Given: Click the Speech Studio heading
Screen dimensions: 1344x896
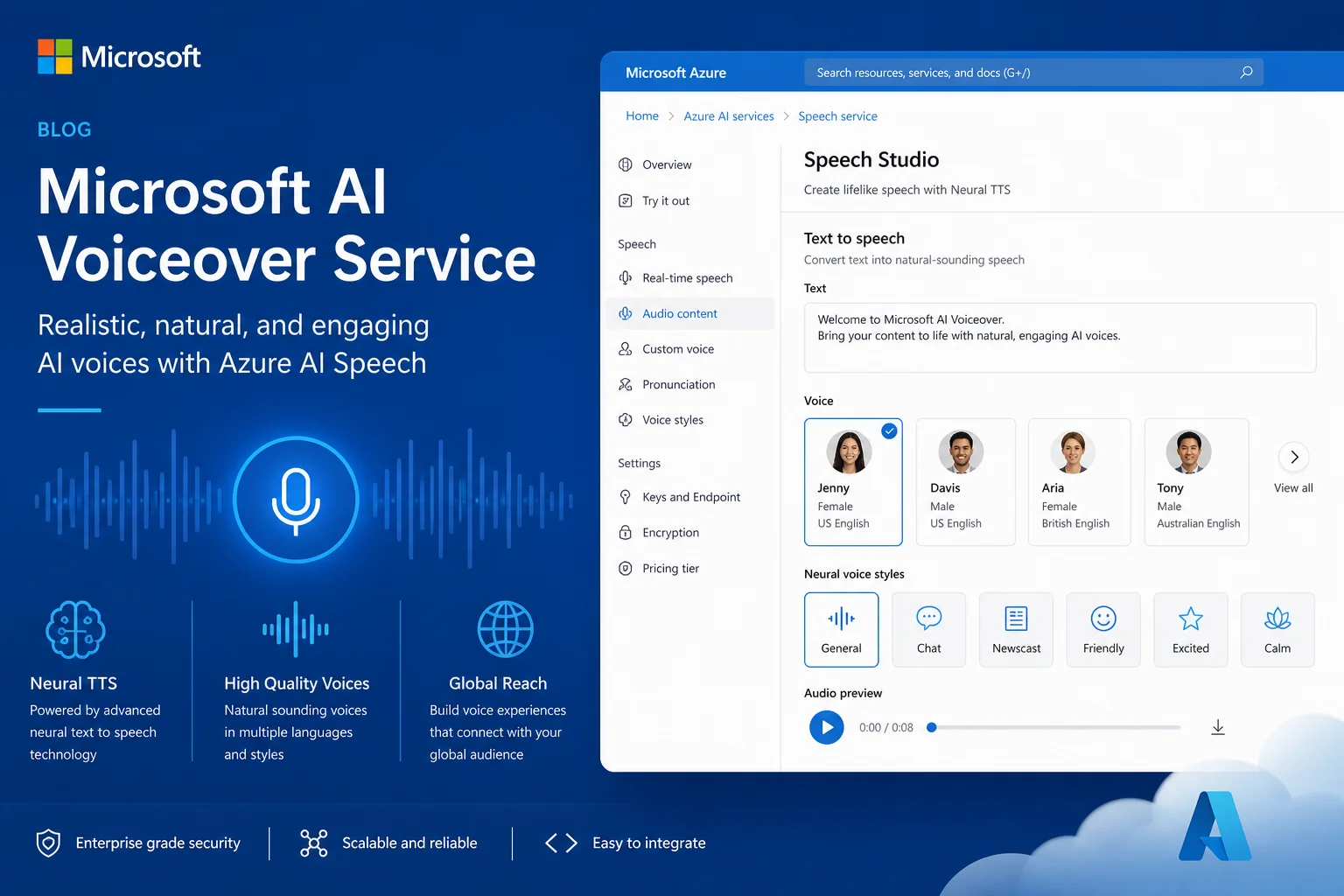Looking at the screenshot, I should point(871,159).
